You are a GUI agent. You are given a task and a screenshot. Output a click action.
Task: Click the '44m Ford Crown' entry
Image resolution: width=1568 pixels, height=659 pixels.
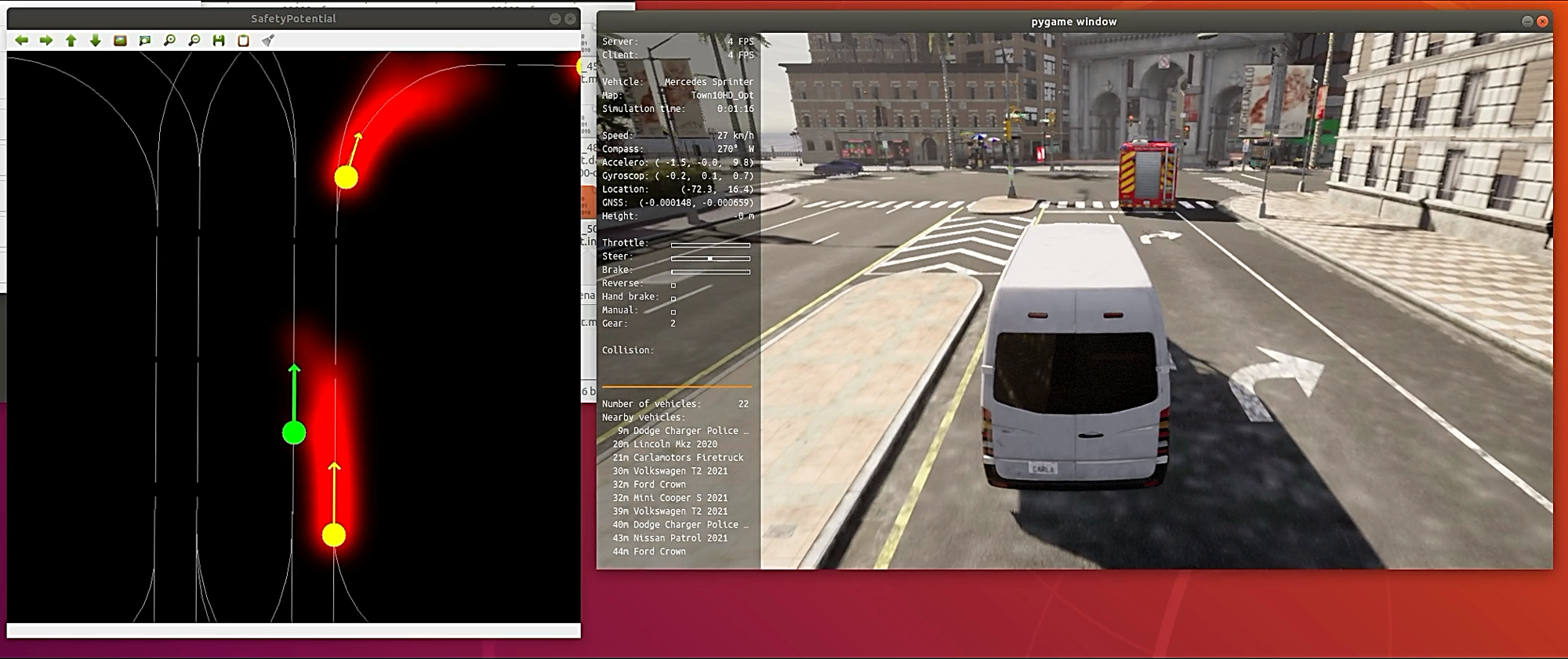649,552
